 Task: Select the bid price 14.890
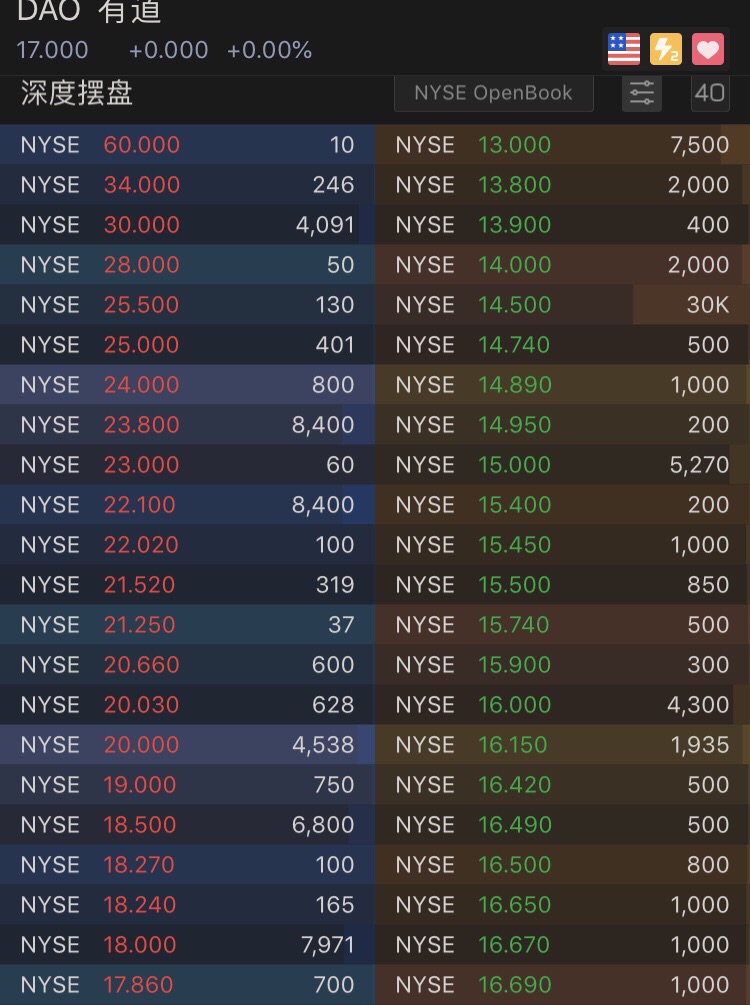coord(515,385)
